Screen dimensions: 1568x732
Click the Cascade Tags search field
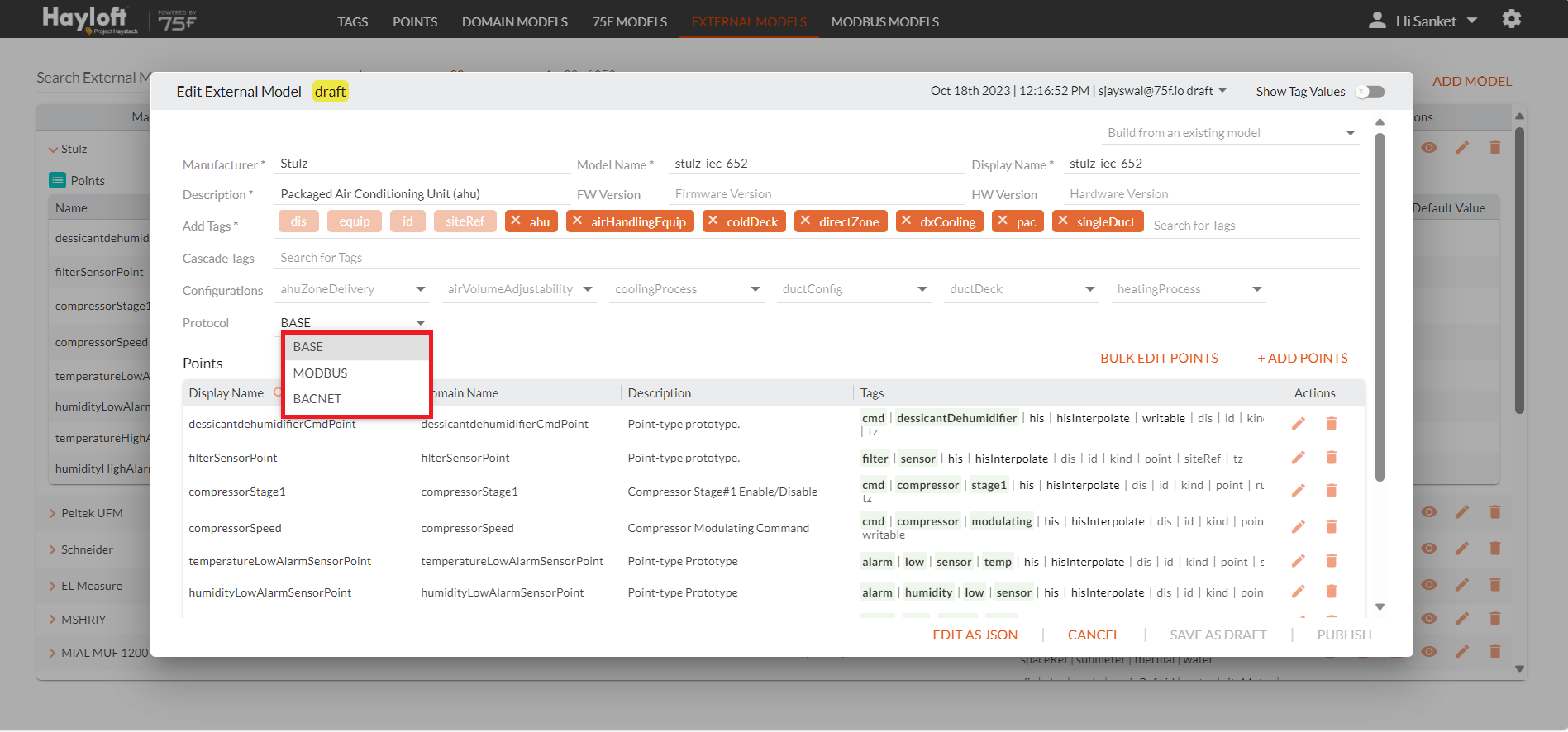(x=818, y=258)
